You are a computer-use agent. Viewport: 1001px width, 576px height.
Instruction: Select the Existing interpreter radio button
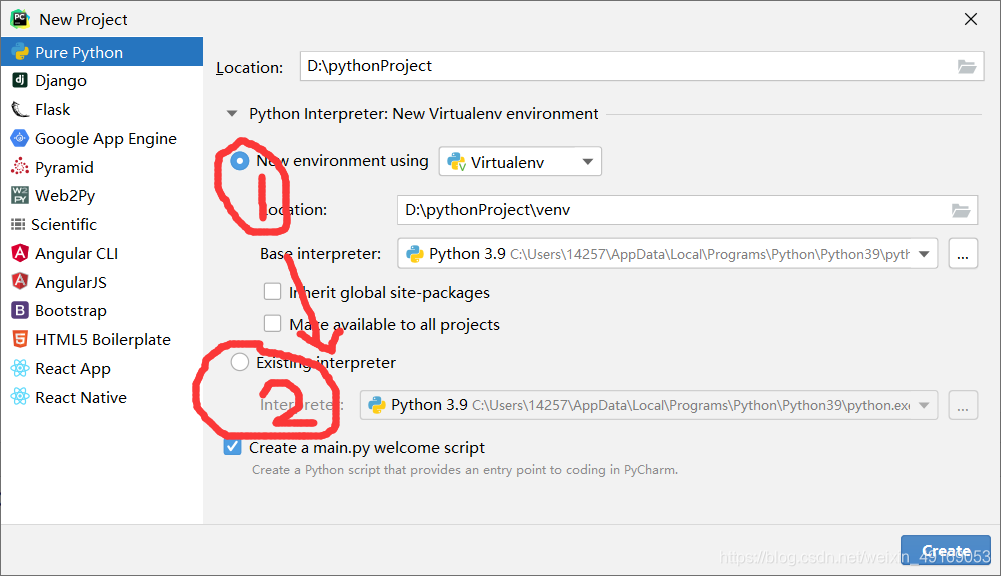coord(239,361)
